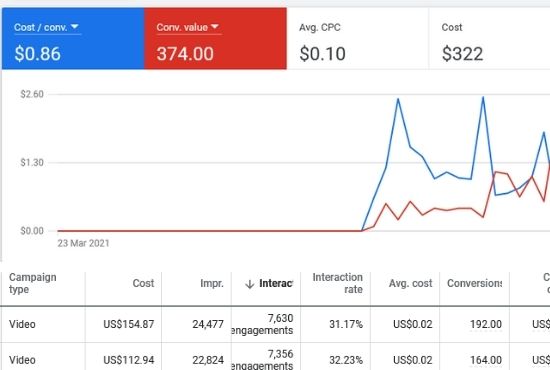The width and height of the screenshot is (550, 370).
Task: Select the red Conv. value scorecard
Action: (x=215, y=39)
